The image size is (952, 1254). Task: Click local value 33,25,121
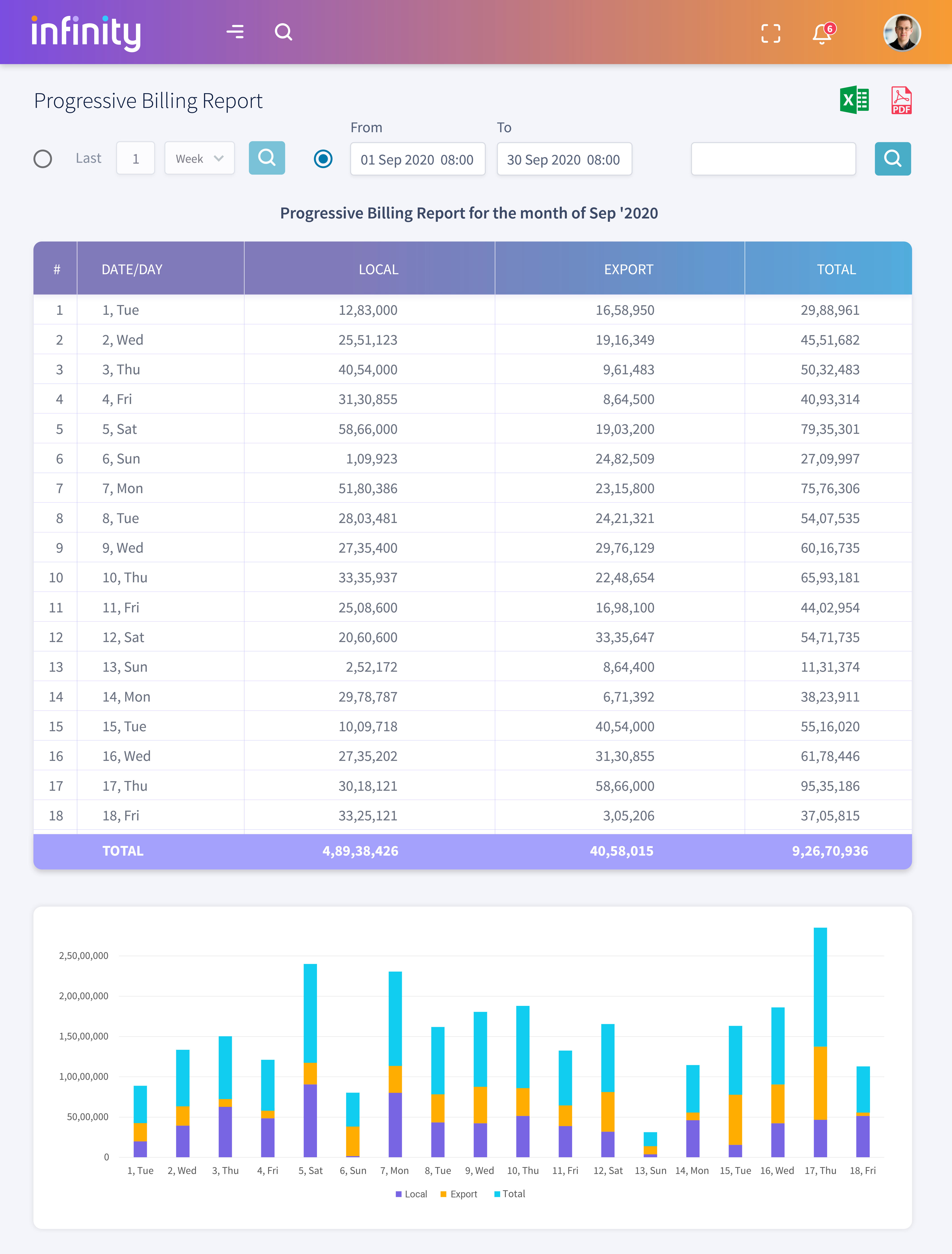[x=368, y=815]
